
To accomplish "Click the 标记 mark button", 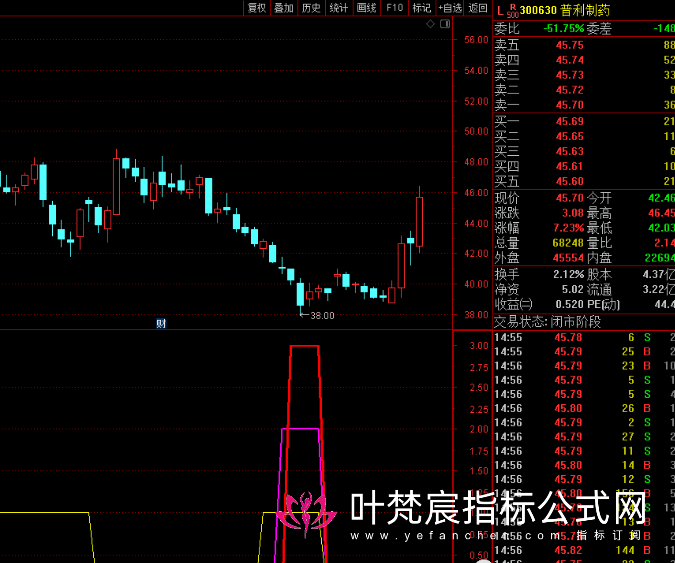I will point(422,8).
